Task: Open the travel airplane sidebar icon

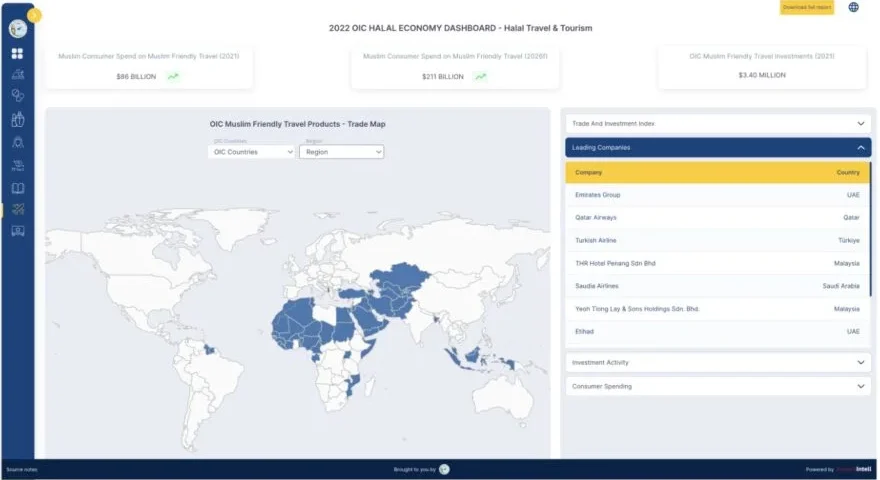Action: 17,209
